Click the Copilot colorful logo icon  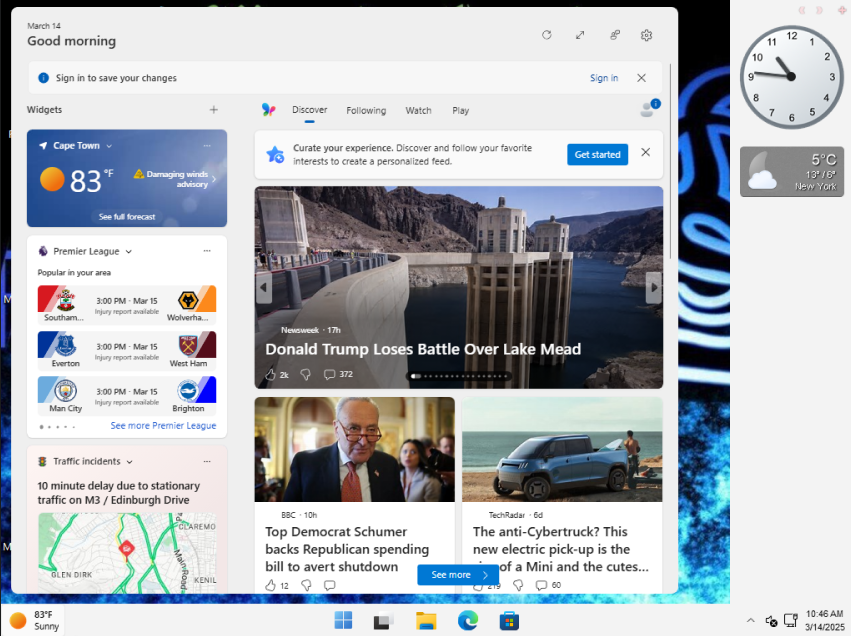269,110
